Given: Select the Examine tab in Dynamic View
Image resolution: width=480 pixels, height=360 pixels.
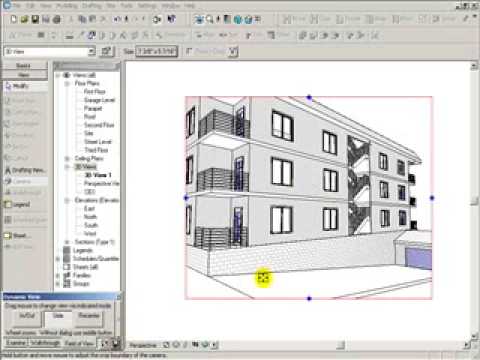Looking at the screenshot, I should pos(16,343).
